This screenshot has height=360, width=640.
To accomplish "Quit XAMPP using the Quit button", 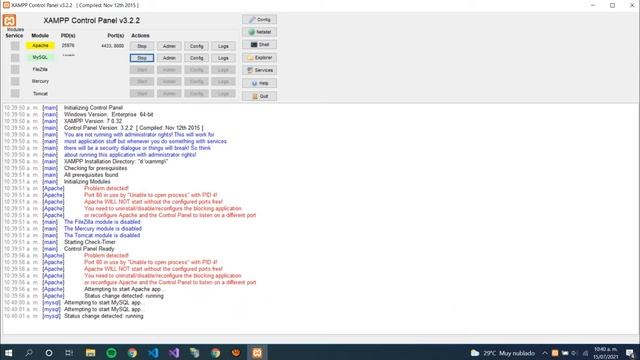I will pyautogui.click(x=260, y=96).
